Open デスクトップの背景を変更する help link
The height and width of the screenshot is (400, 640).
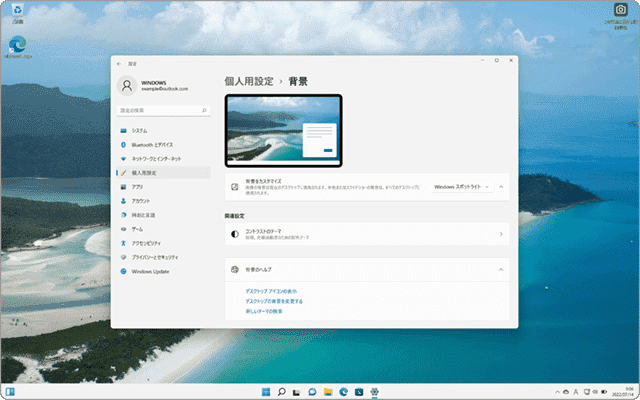coord(274,301)
